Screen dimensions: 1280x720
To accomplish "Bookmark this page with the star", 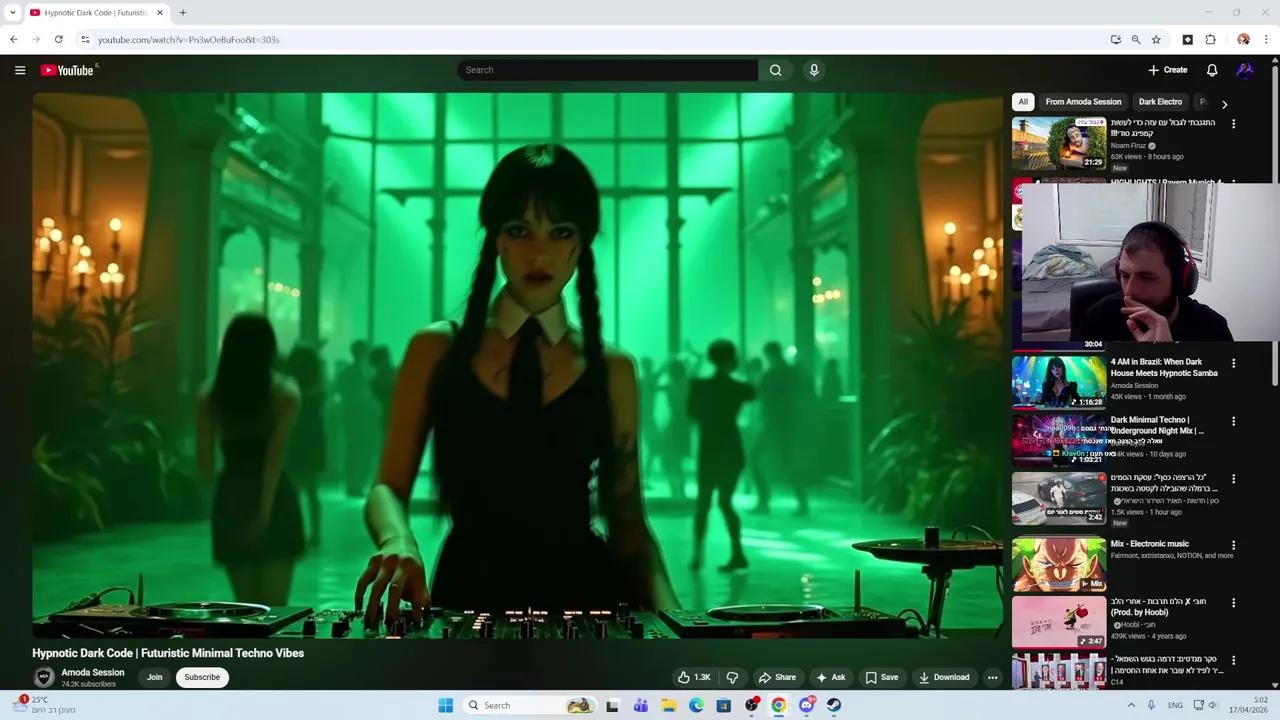I will [1156, 39].
